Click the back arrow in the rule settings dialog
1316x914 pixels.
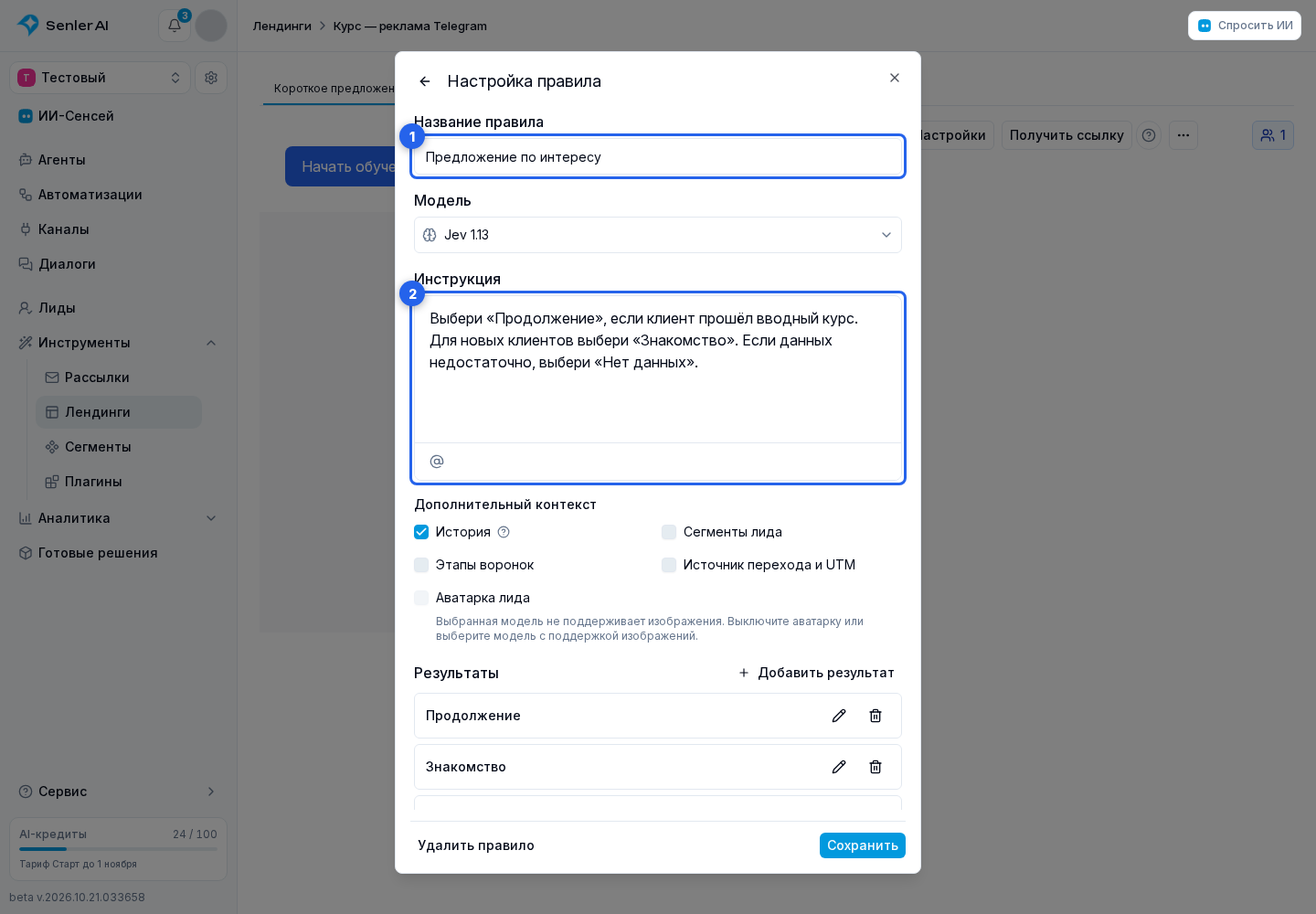click(x=425, y=81)
